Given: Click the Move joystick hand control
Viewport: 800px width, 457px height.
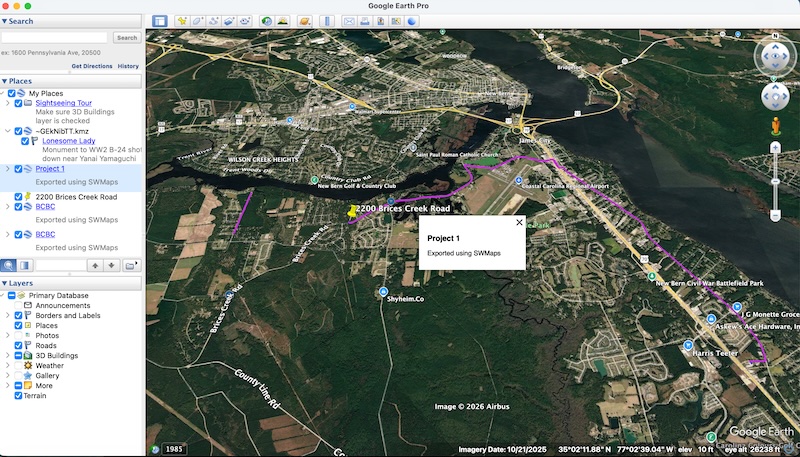Looking at the screenshot, I should tap(775, 96).
